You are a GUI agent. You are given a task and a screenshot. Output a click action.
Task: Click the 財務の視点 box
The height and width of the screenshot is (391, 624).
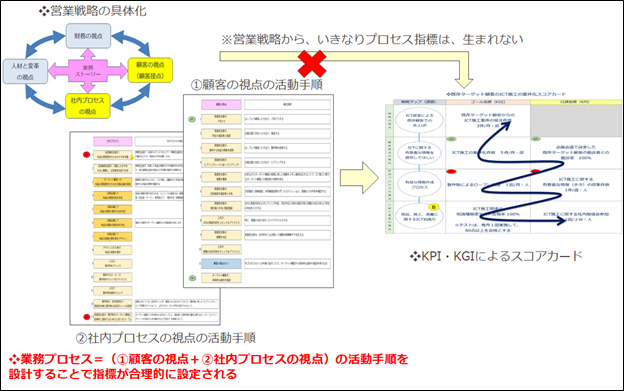88,36
